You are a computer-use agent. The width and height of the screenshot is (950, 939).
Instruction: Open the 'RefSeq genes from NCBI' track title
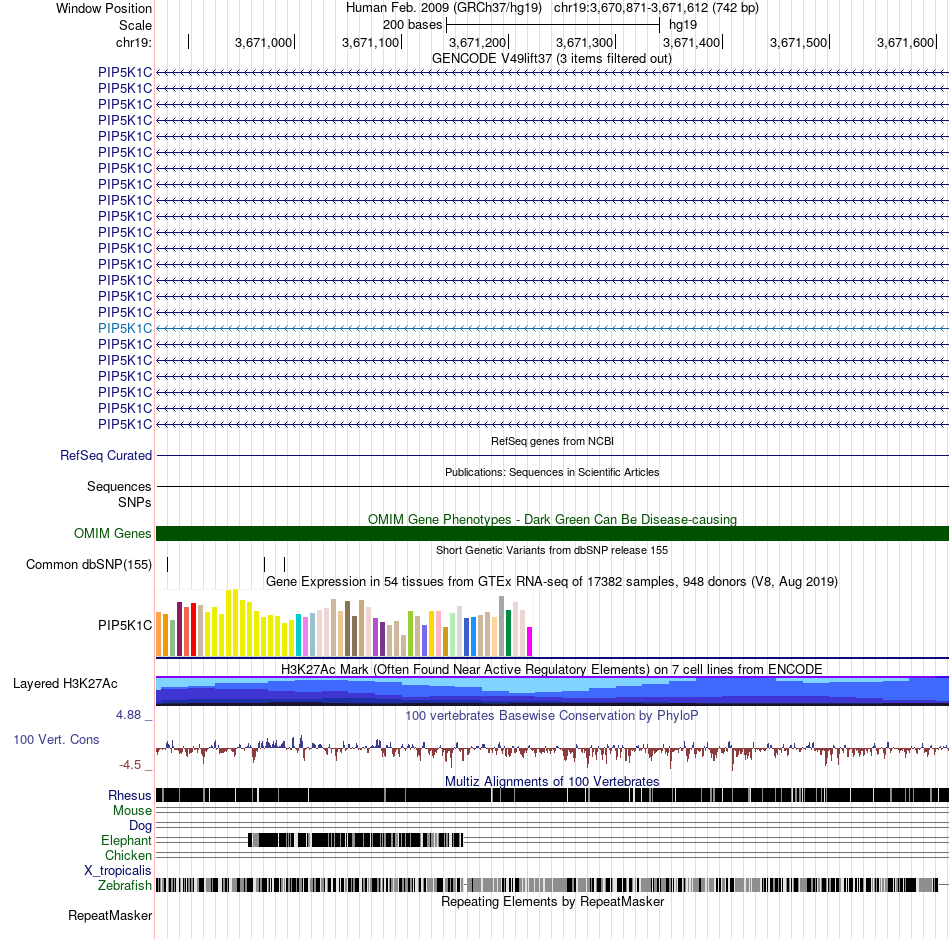click(552, 441)
